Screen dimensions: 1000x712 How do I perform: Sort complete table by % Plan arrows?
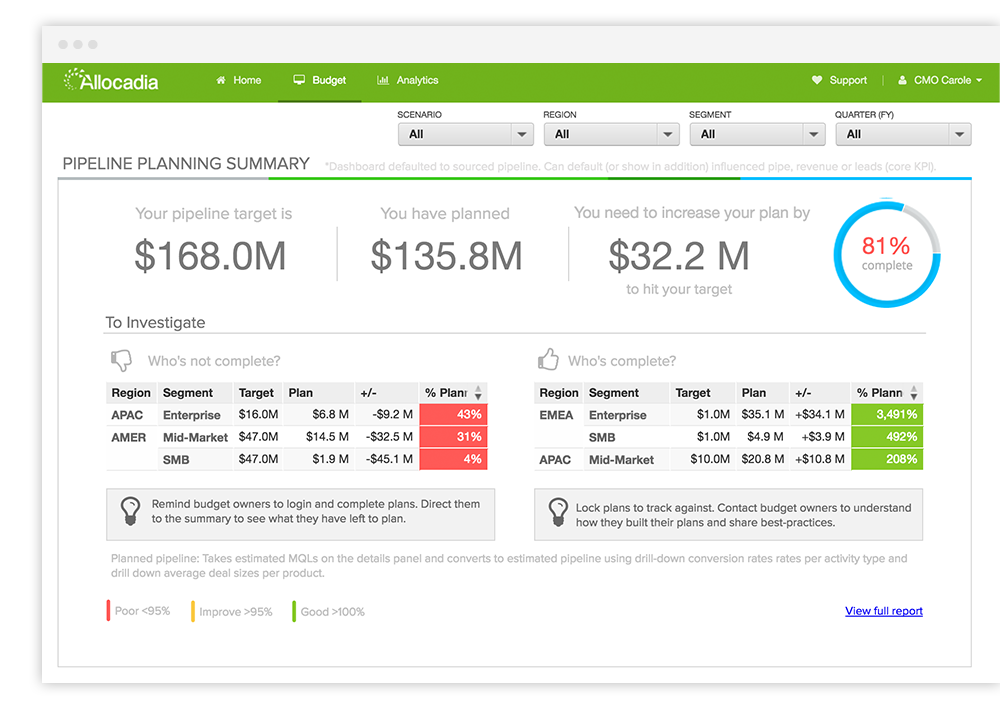pos(914,393)
